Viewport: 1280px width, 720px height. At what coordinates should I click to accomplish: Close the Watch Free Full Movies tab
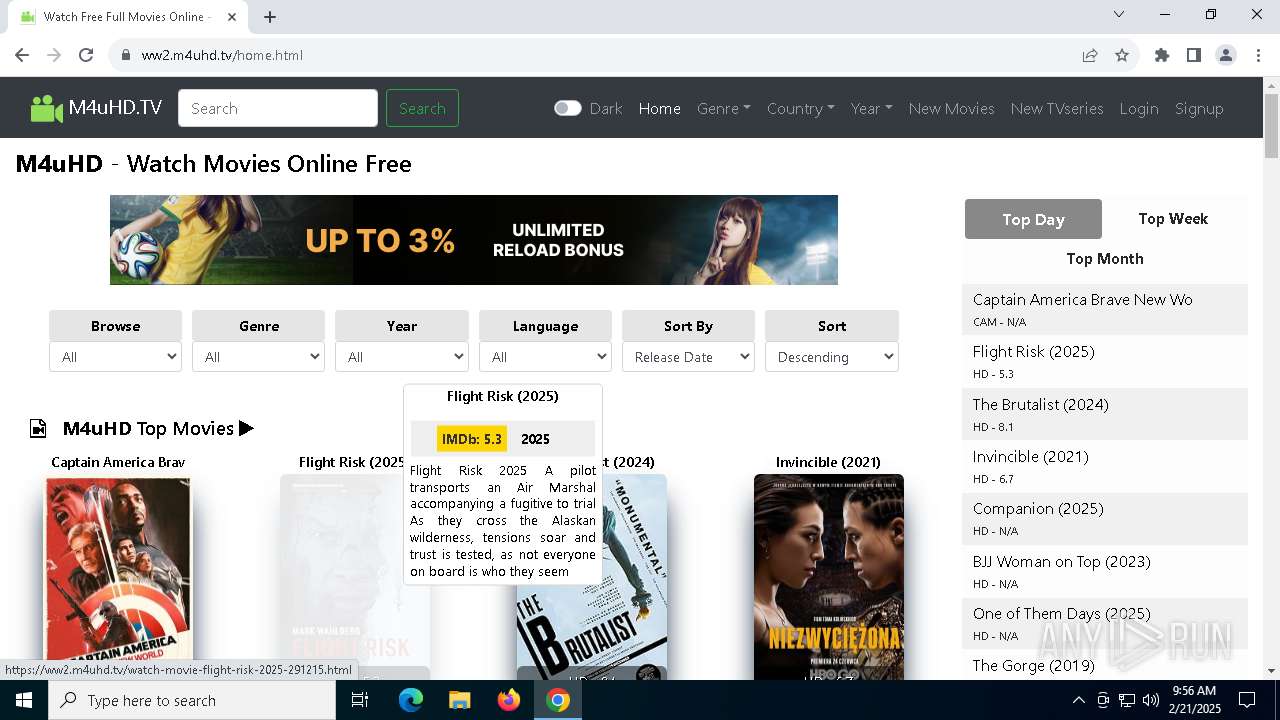[232, 16]
